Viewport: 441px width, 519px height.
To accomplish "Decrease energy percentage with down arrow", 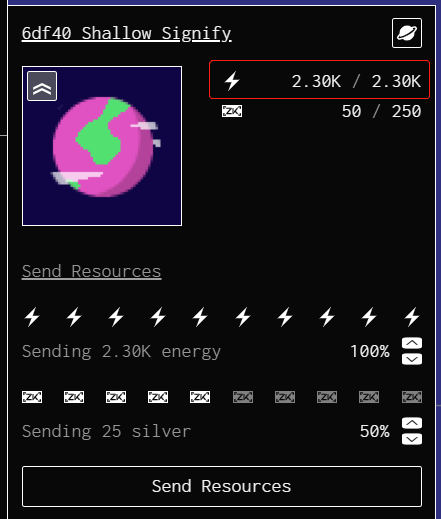I will tap(412, 359).
